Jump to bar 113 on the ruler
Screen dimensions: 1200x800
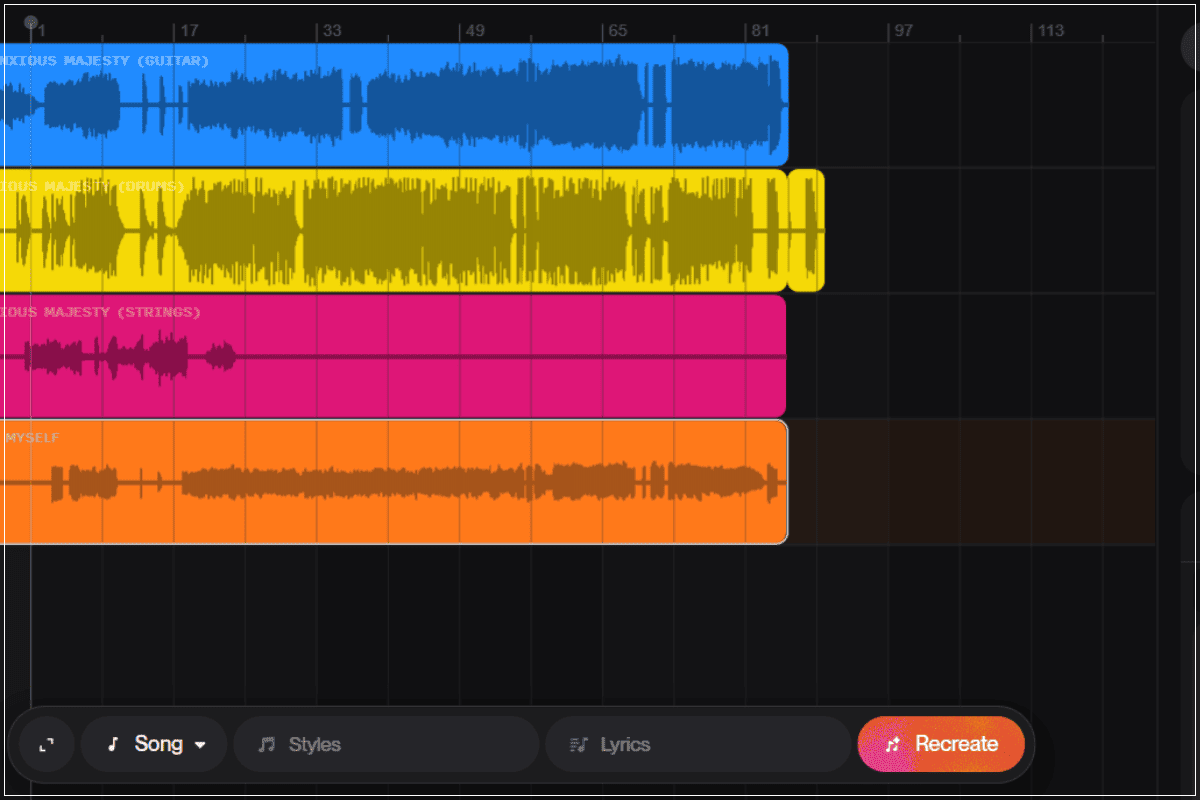[1049, 31]
